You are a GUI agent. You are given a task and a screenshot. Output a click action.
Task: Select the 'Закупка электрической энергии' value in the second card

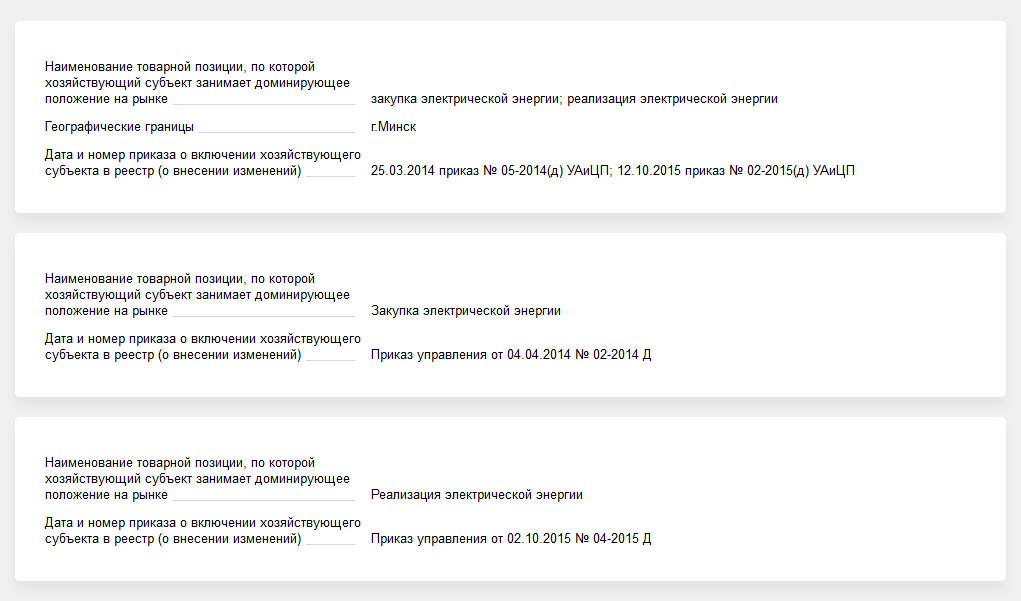(x=465, y=311)
